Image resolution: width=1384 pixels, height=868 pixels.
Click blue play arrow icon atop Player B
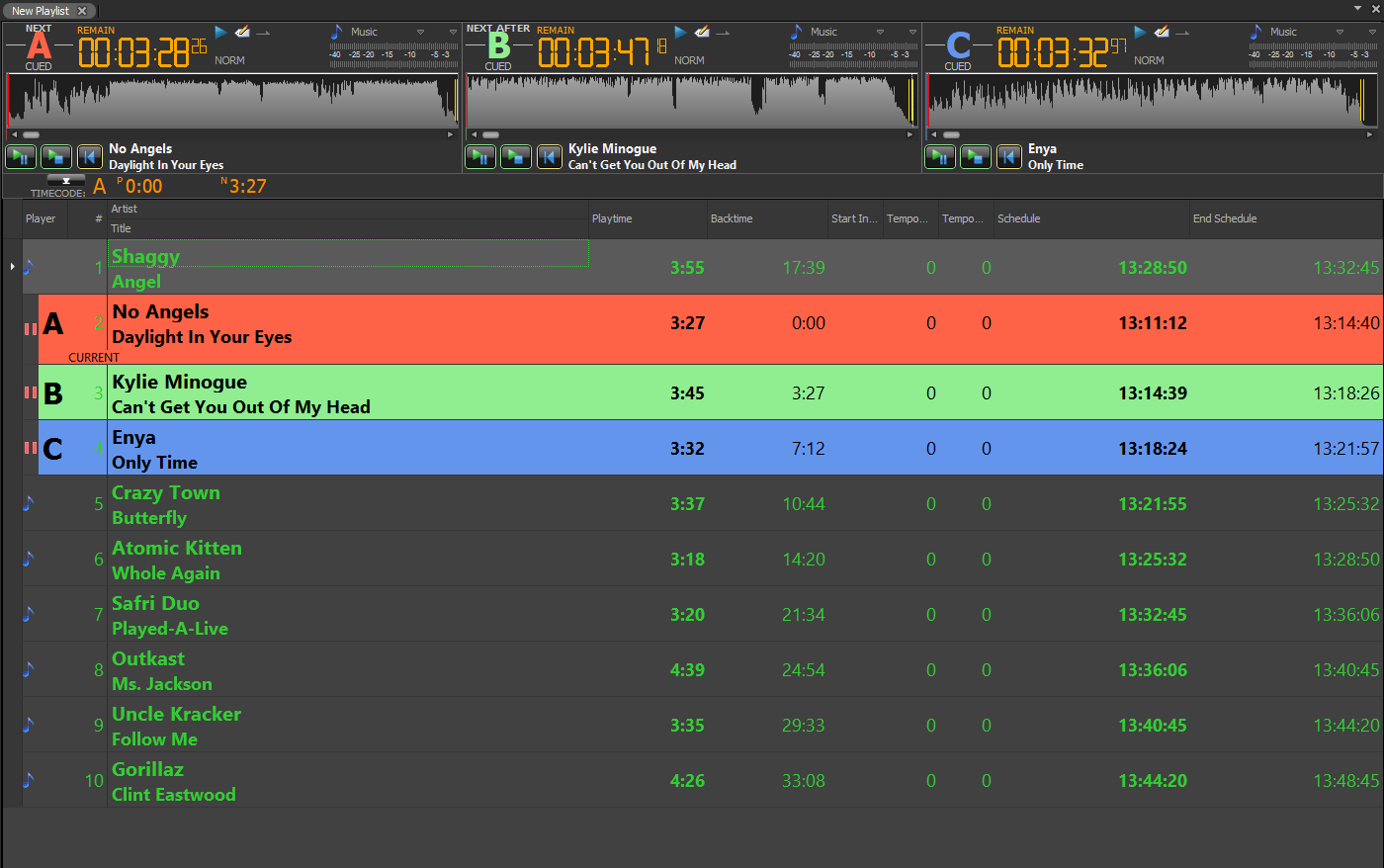coord(680,33)
